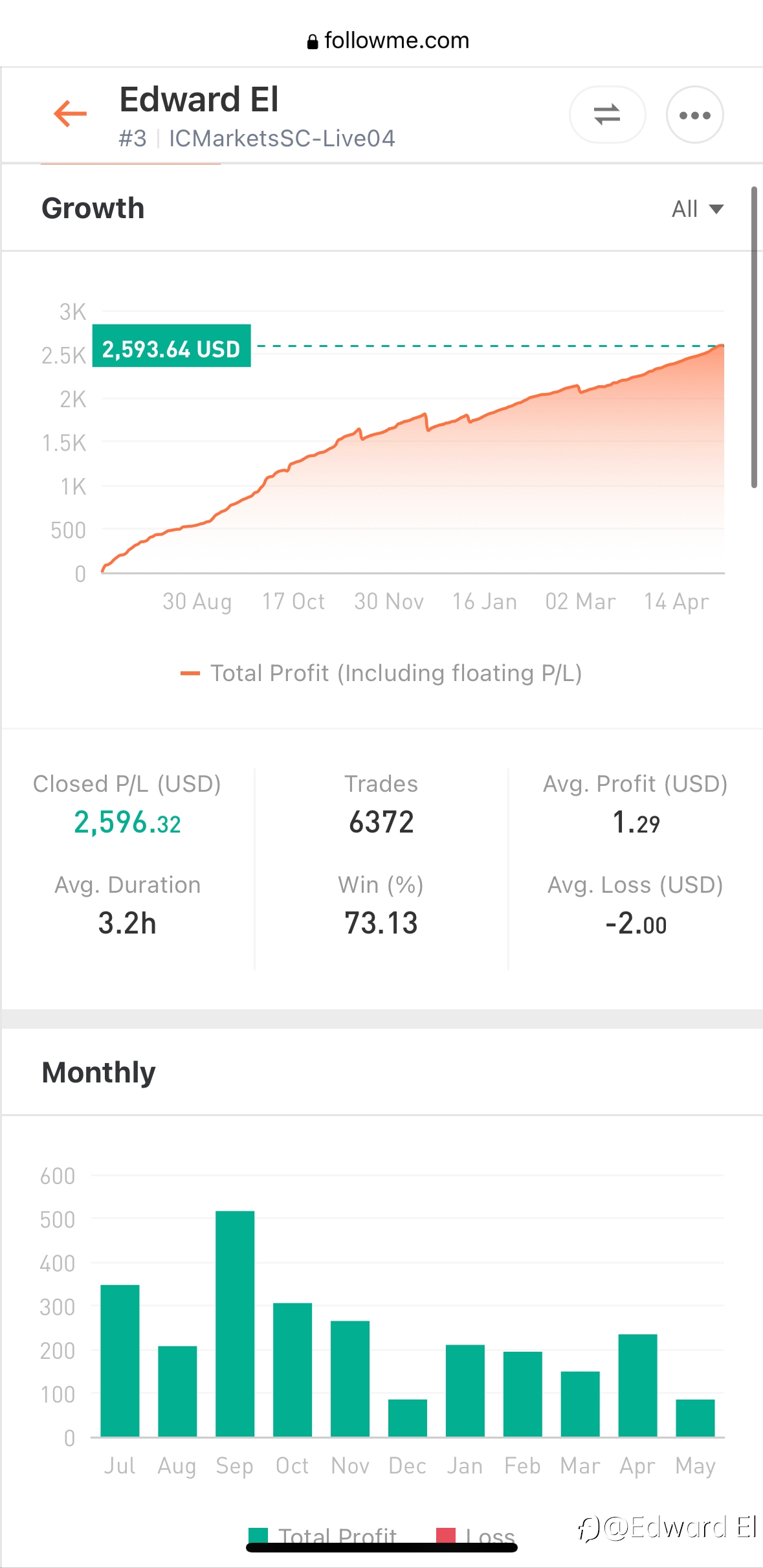Click the vertical scrollbar on the right
Viewport: 763px width, 1568px height.
pos(754,337)
